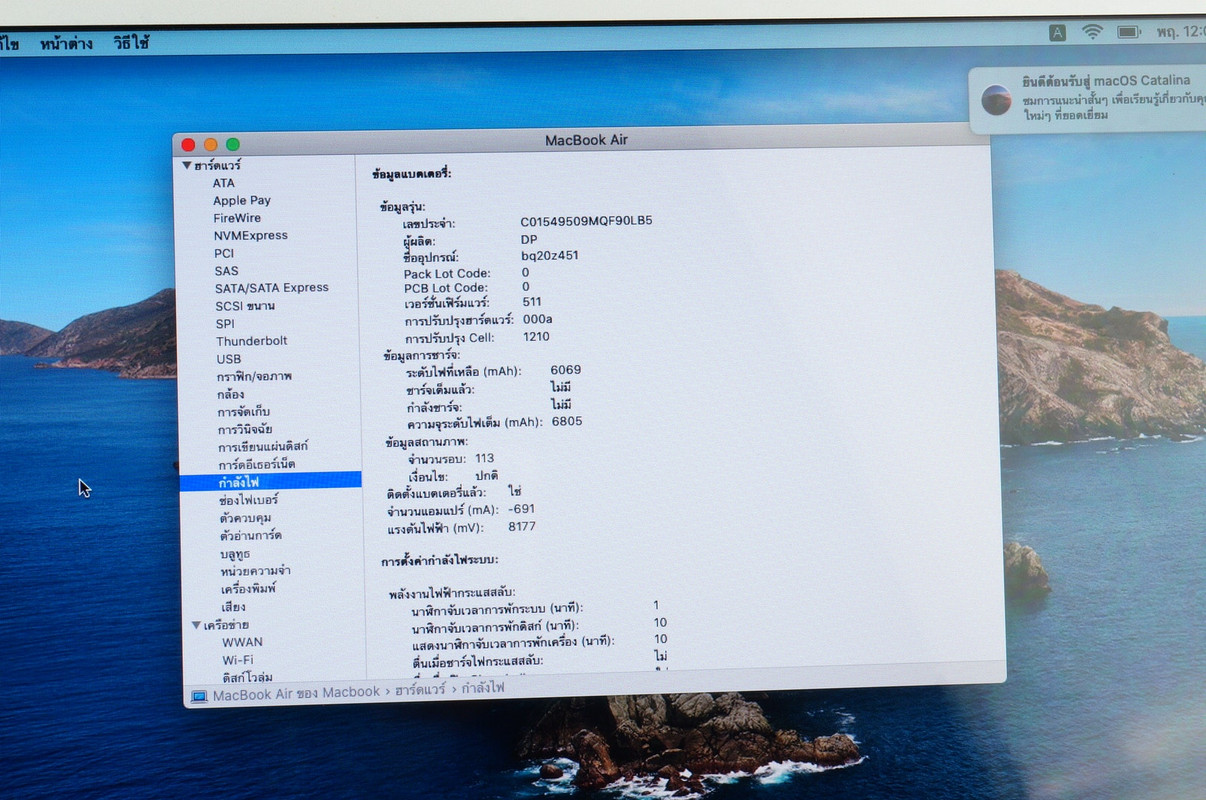Click the battery status icon in menu bar

coord(1129,32)
